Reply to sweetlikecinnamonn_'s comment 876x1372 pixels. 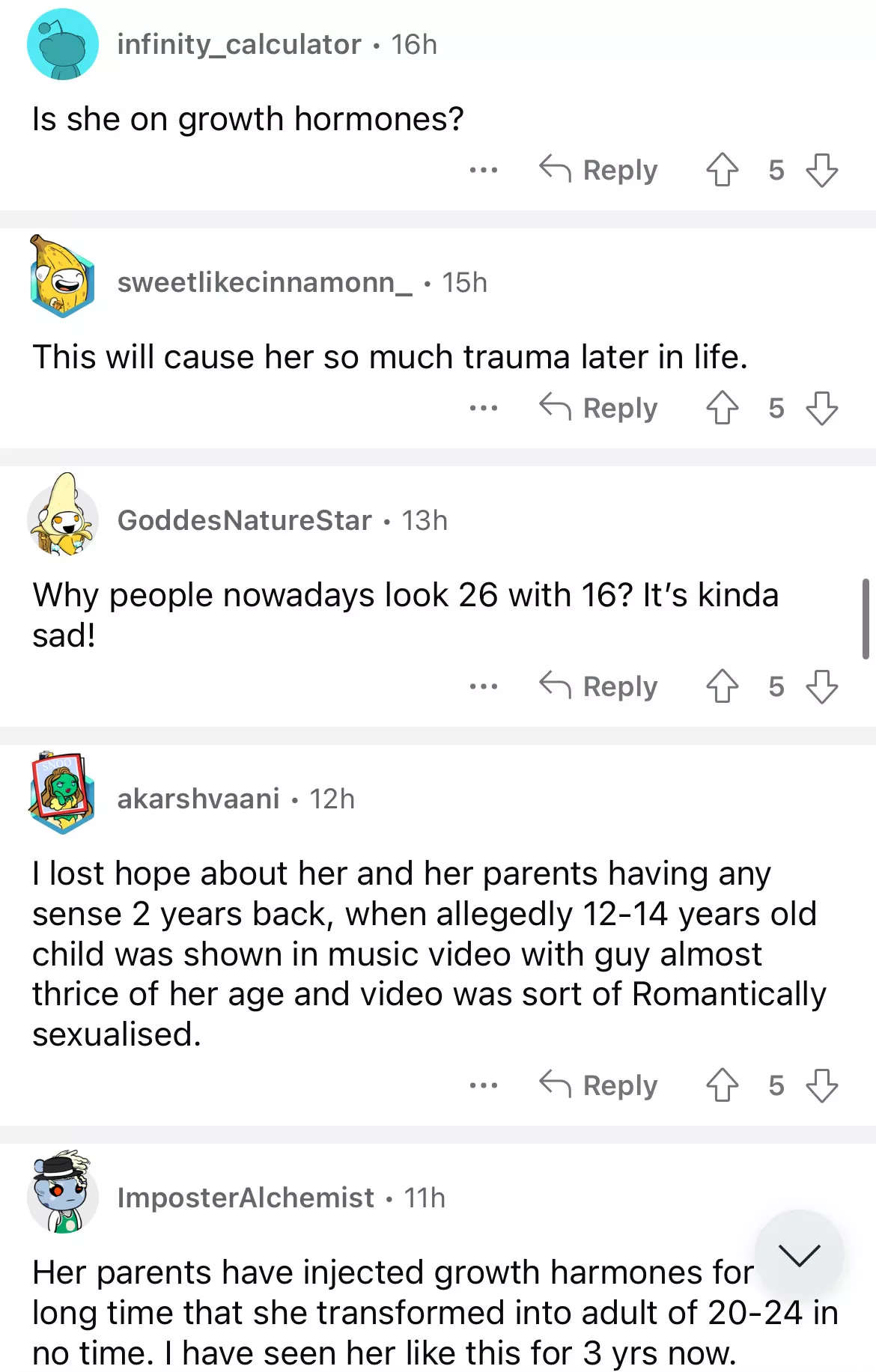(598, 408)
